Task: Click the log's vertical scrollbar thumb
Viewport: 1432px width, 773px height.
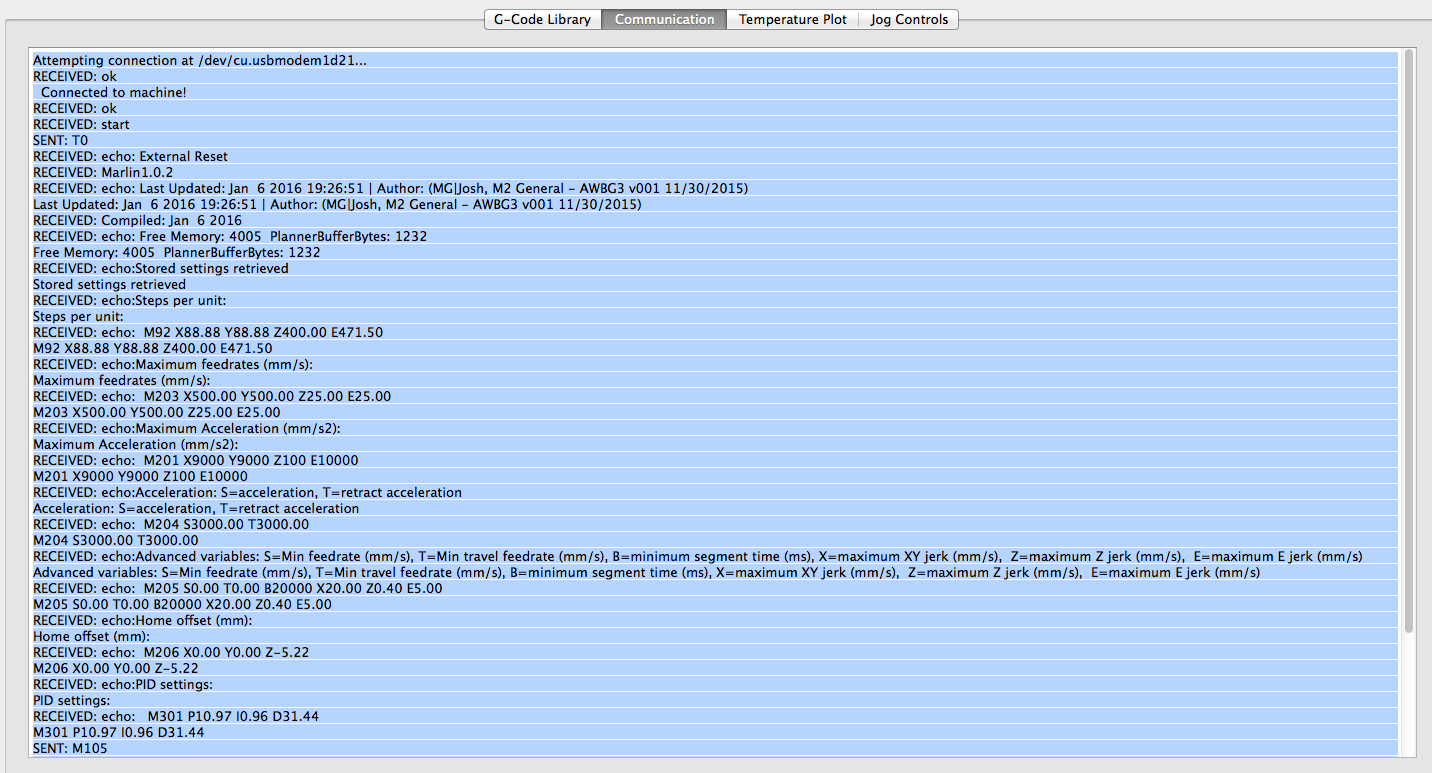Action: click(1409, 340)
